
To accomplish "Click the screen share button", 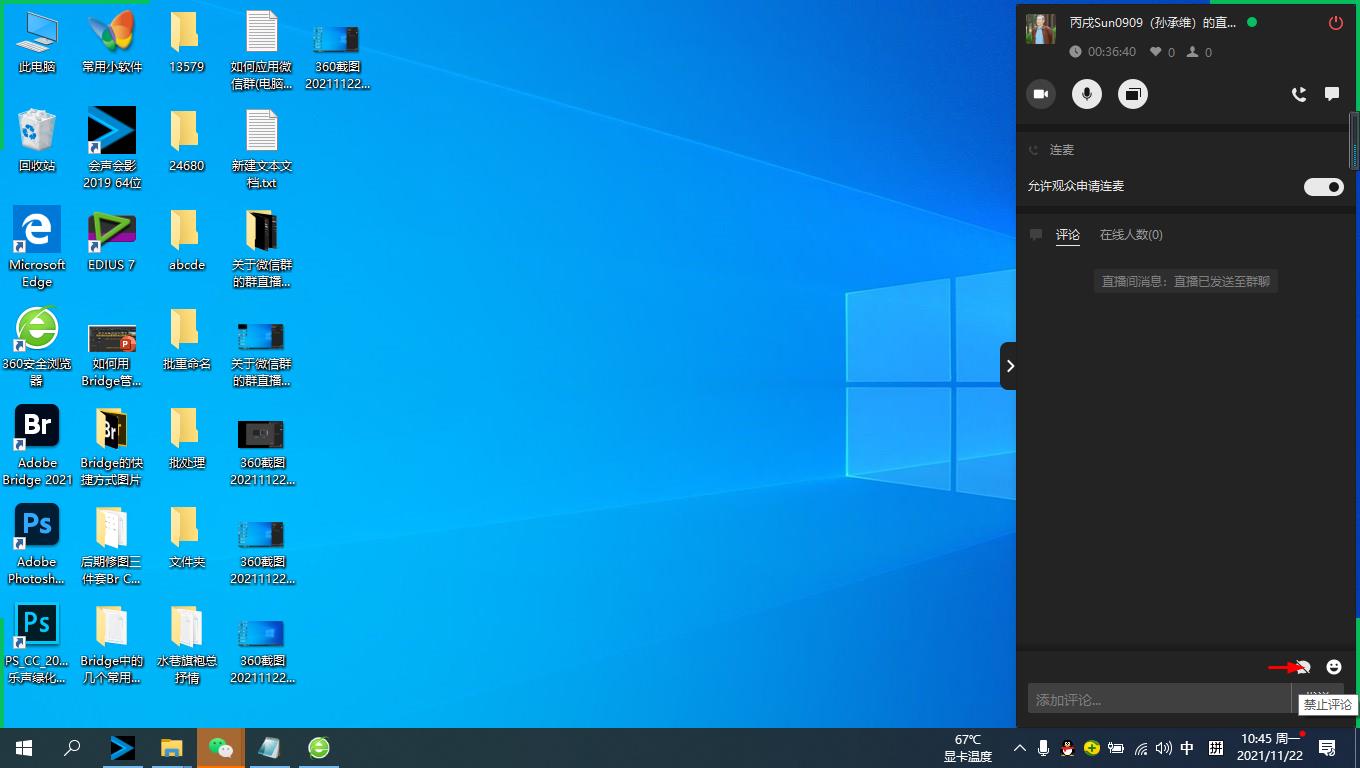I will (1133, 94).
